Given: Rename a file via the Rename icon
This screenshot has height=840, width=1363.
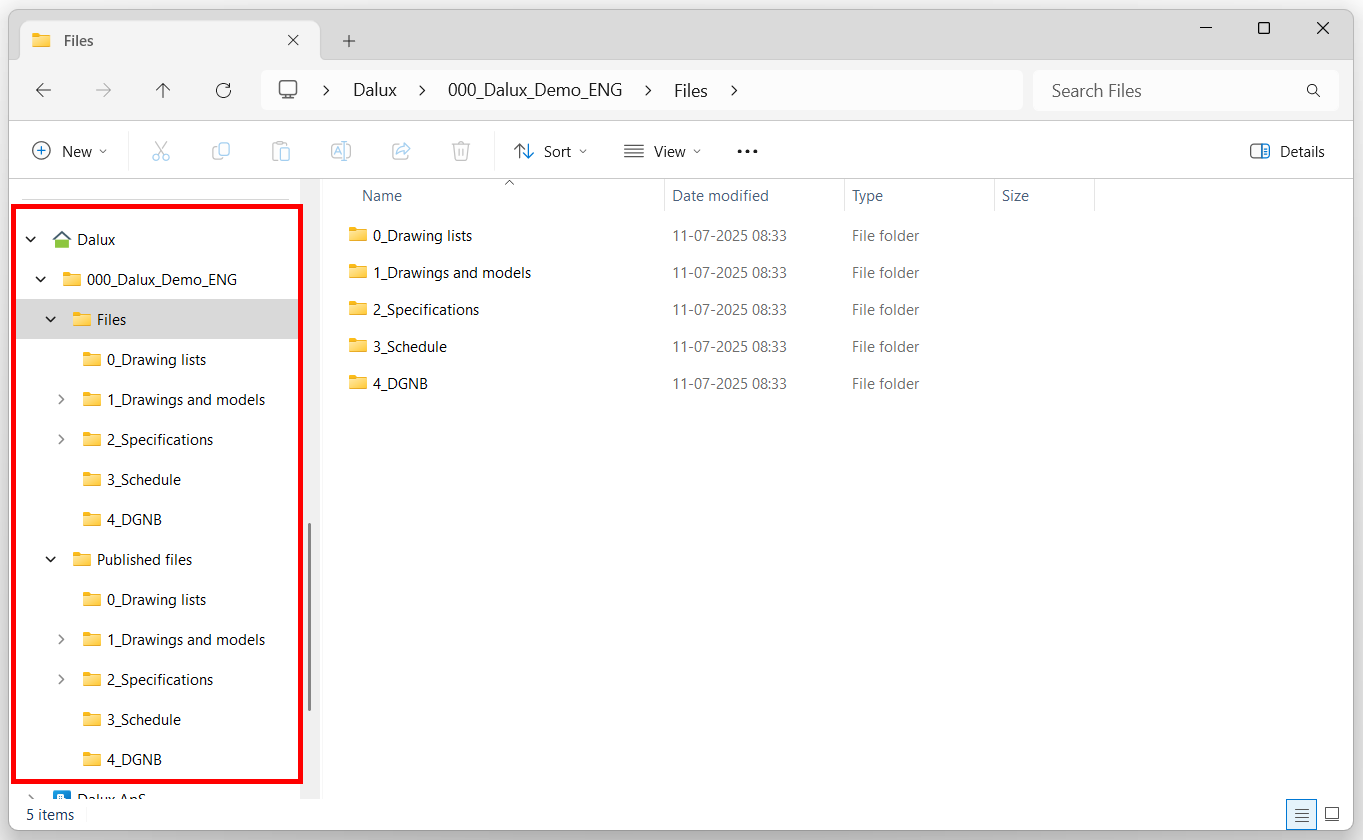Looking at the screenshot, I should coord(340,151).
